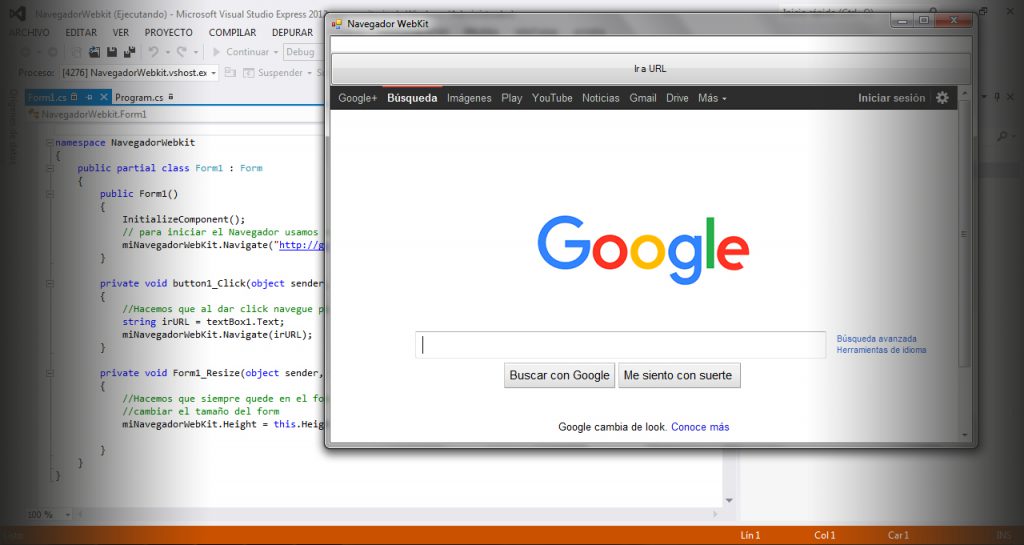This screenshot has height=545, width=1024.
Task: Open the COMPILAR menu
Action: 232,33
